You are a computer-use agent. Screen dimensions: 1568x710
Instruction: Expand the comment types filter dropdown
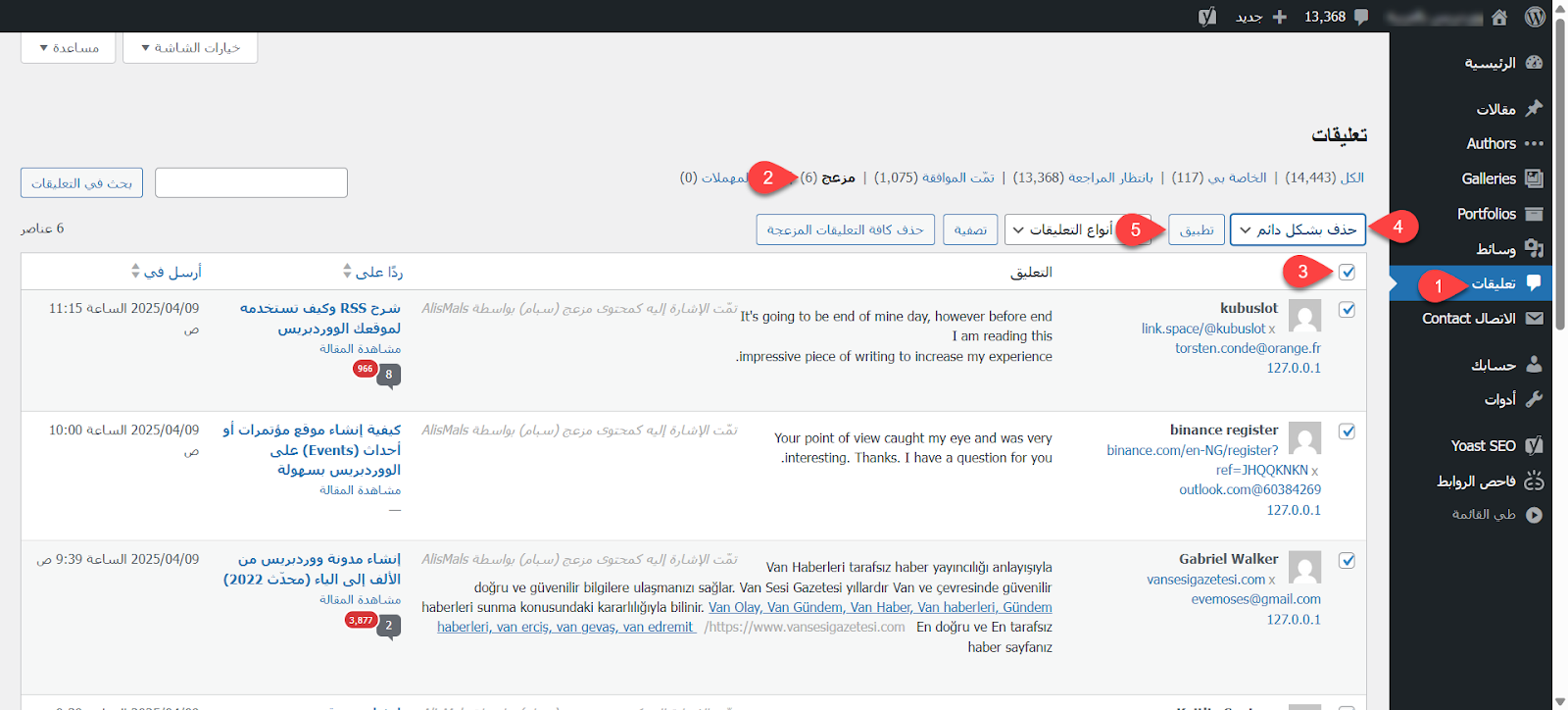(1062, 229)
